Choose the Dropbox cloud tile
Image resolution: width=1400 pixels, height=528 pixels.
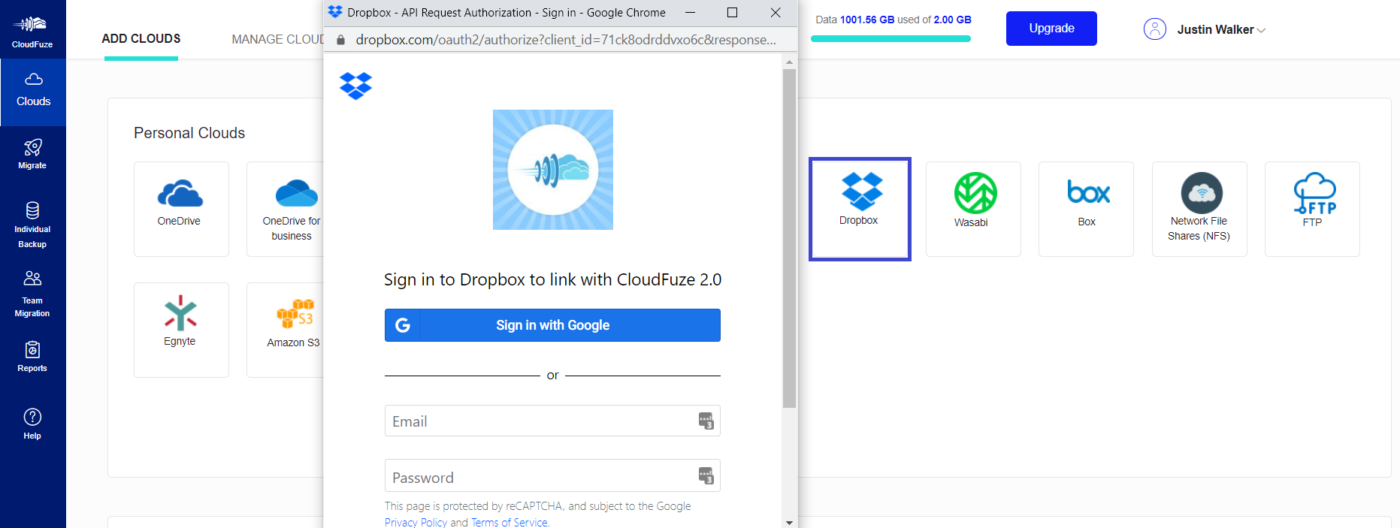pos(860,209)
